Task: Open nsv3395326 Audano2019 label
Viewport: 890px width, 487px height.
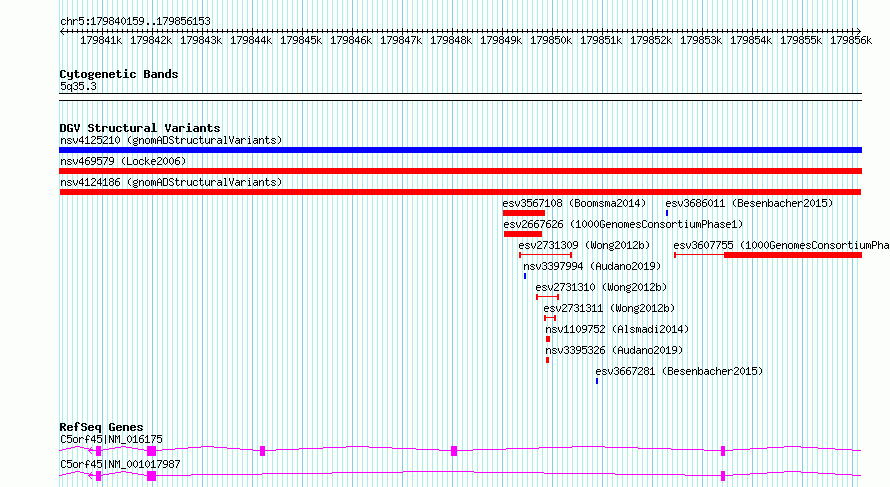Action: 614,350
